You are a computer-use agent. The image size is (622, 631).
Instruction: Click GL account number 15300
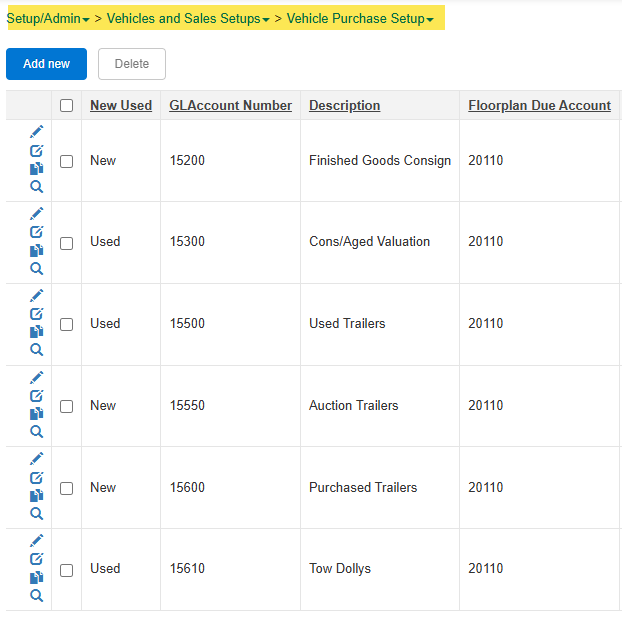[187, 241]
